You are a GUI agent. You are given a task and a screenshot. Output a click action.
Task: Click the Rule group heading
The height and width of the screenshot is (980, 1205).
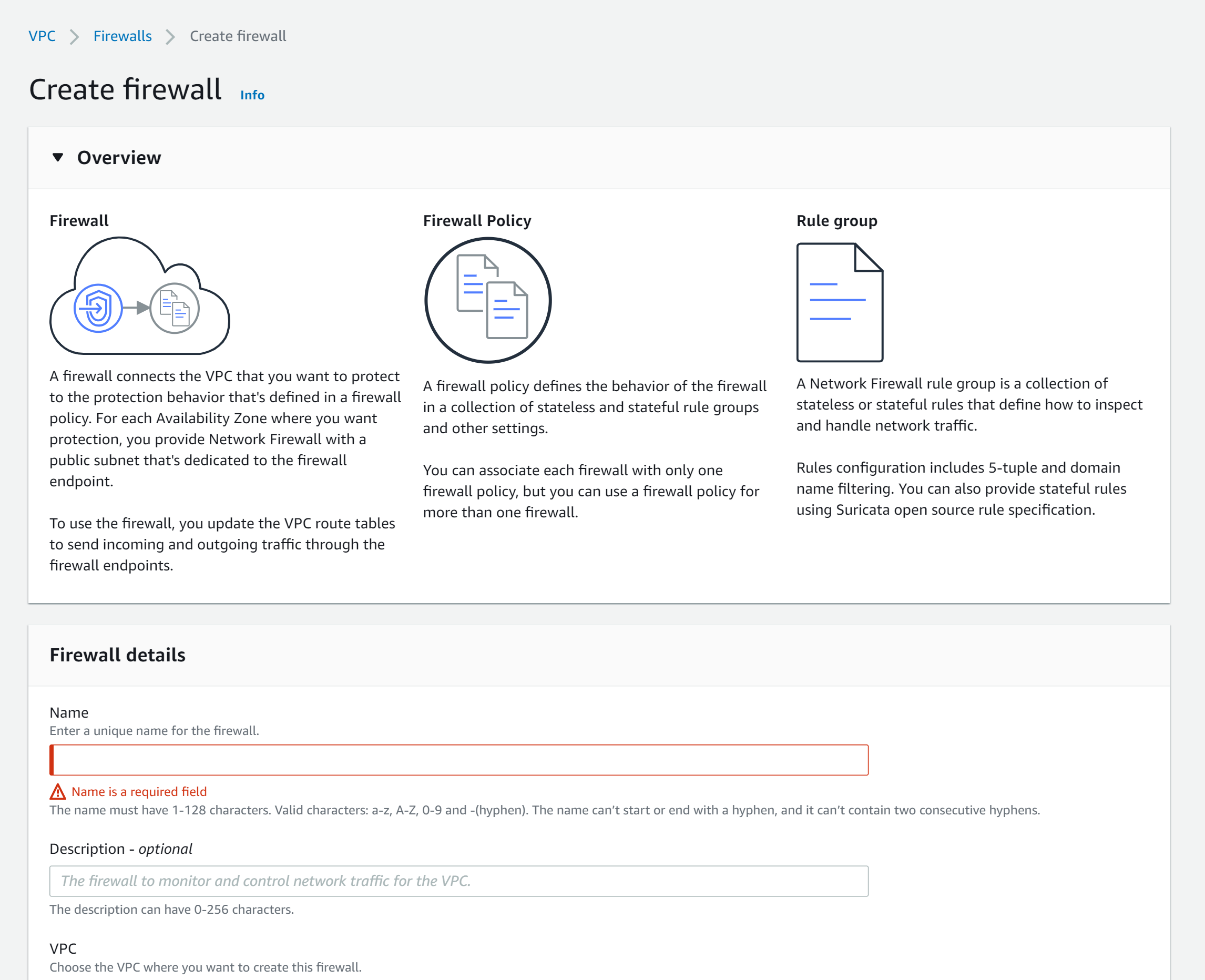pos(836,221)
